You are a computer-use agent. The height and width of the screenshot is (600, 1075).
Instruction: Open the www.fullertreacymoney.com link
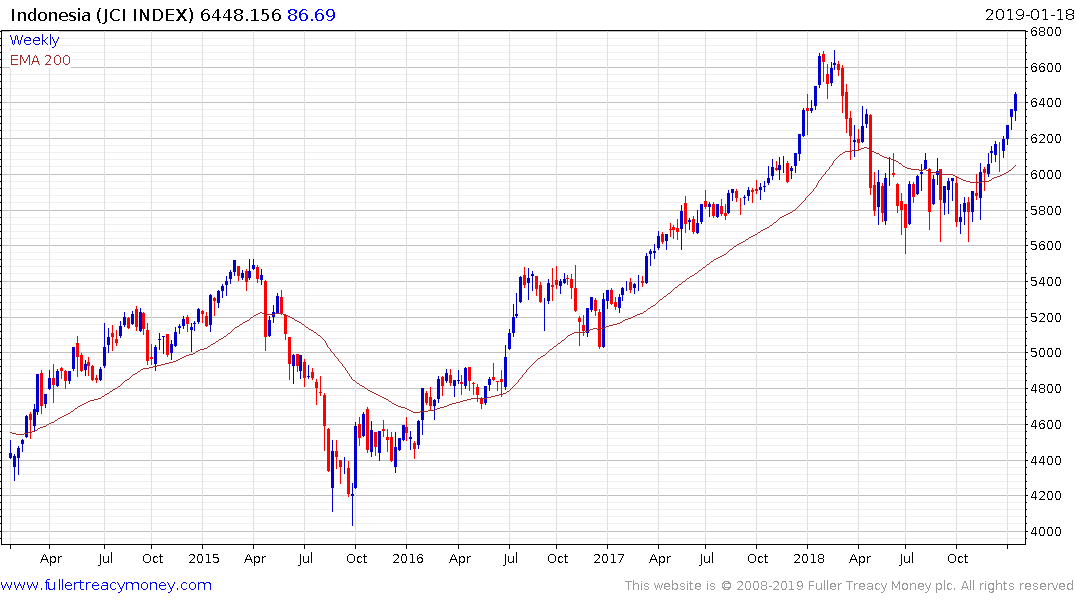[106, 585]
